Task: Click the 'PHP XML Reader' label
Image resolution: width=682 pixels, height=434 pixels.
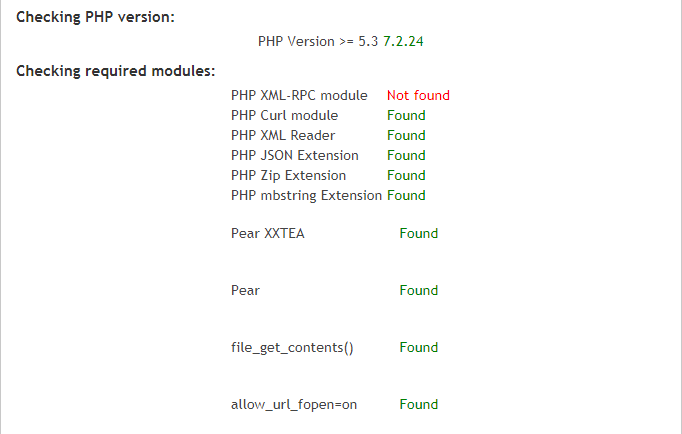Action: click(x=283, y=136)
